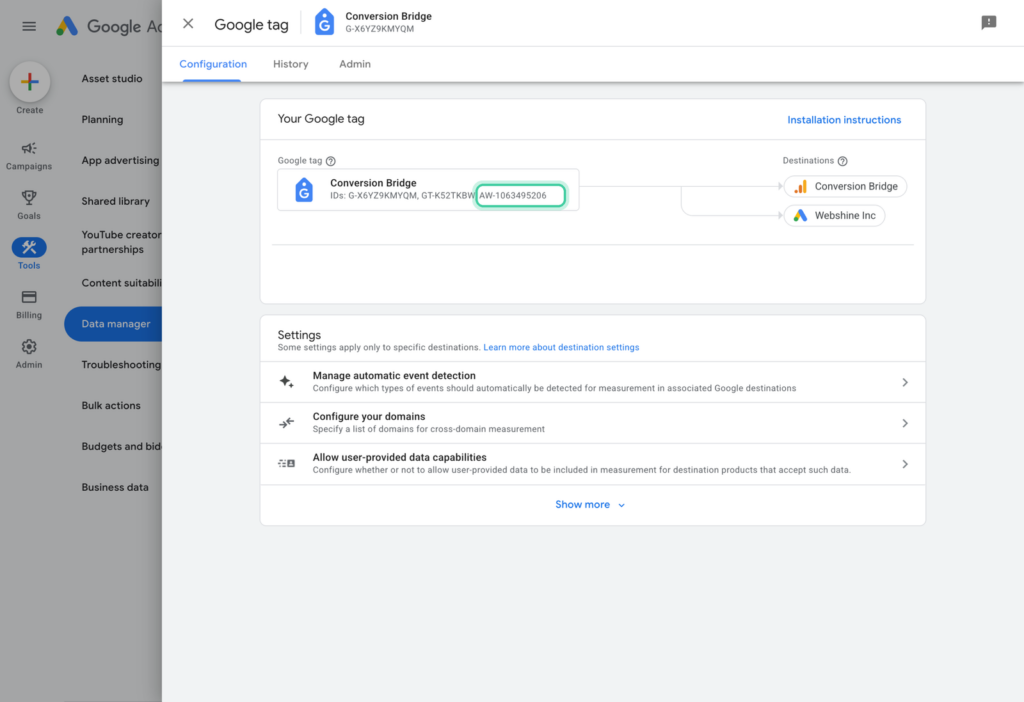This screenshot has height=702, width=1024.
Task: Click the sparkle icon for automatic event detection
Action: point(287,382)
